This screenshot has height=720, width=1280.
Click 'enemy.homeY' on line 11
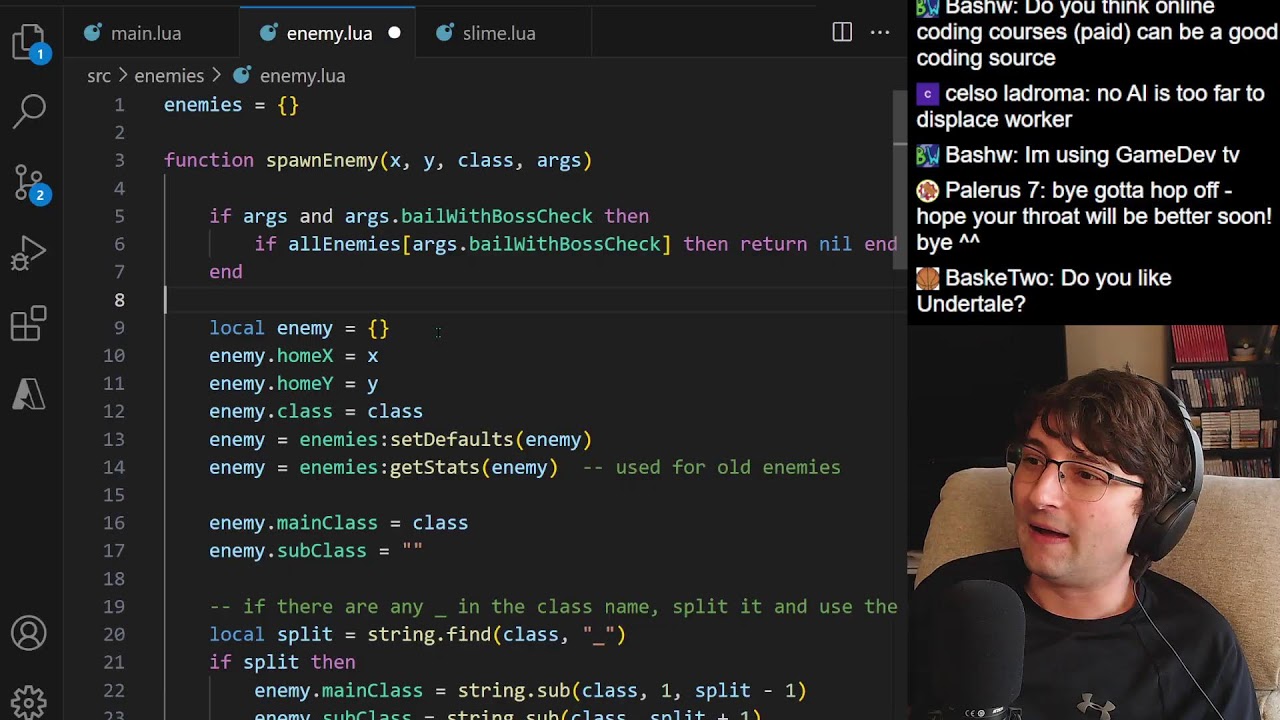pos(271,384)
